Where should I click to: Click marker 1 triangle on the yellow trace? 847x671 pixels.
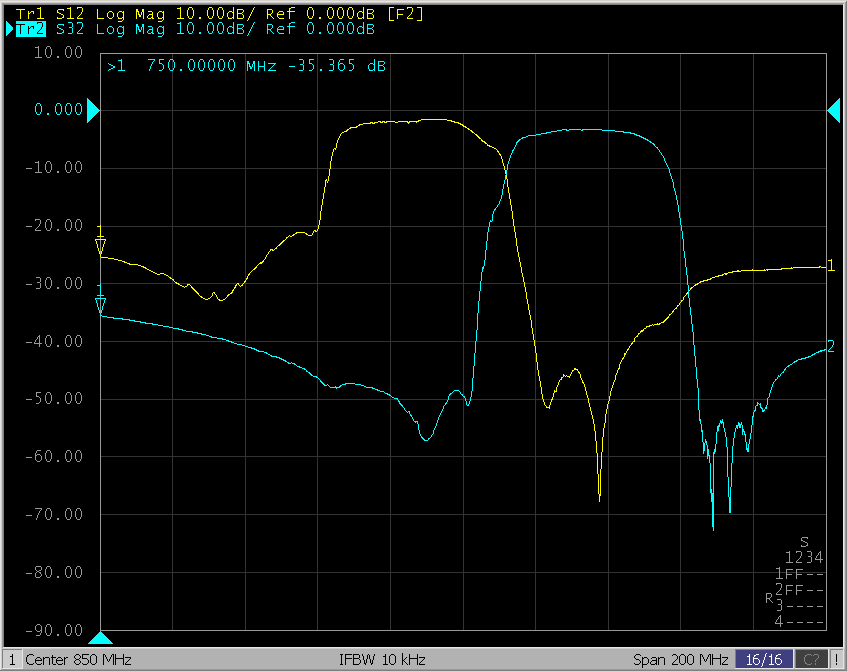[100, 246]
